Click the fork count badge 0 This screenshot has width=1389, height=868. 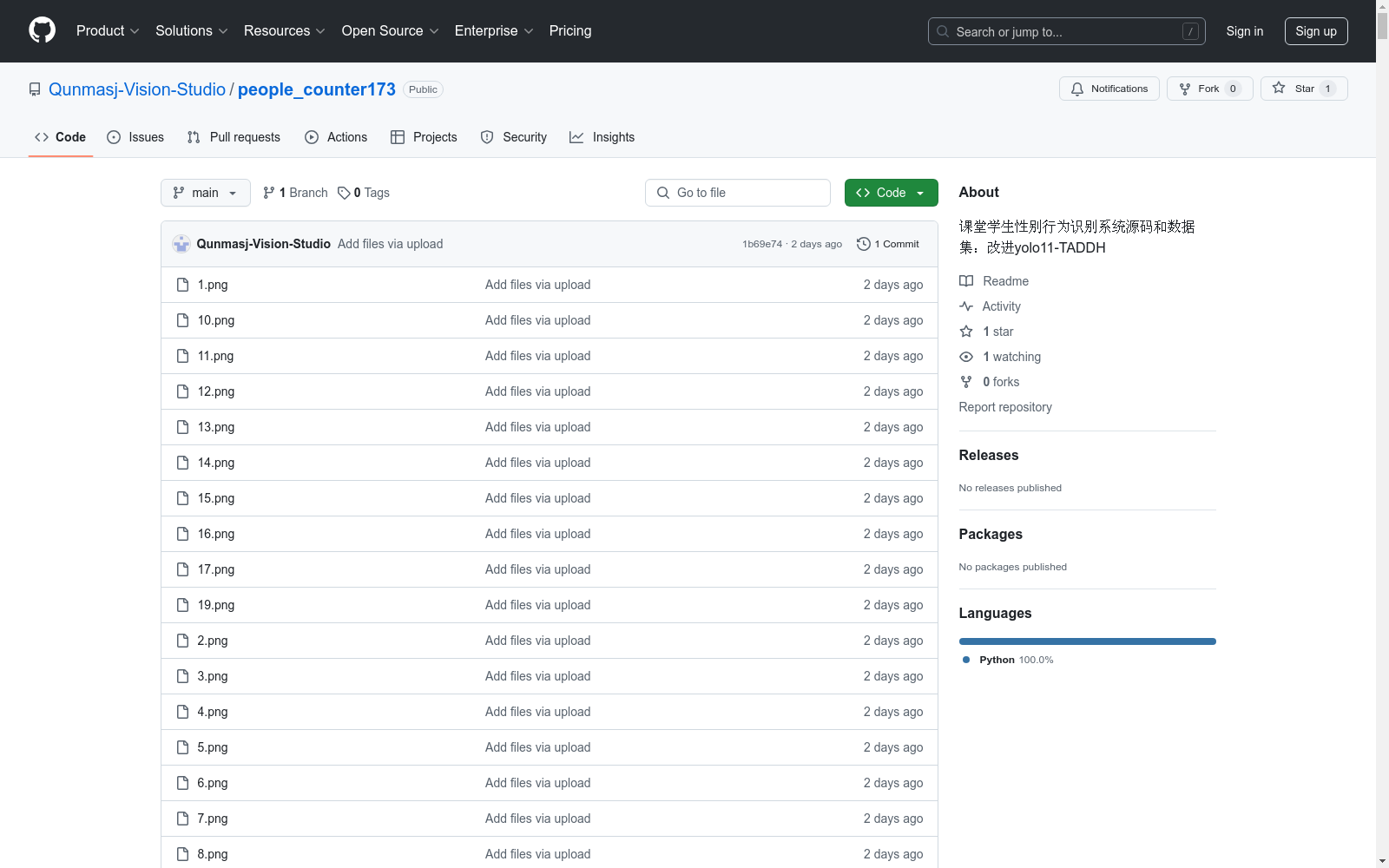click(x=1233, y=89)
